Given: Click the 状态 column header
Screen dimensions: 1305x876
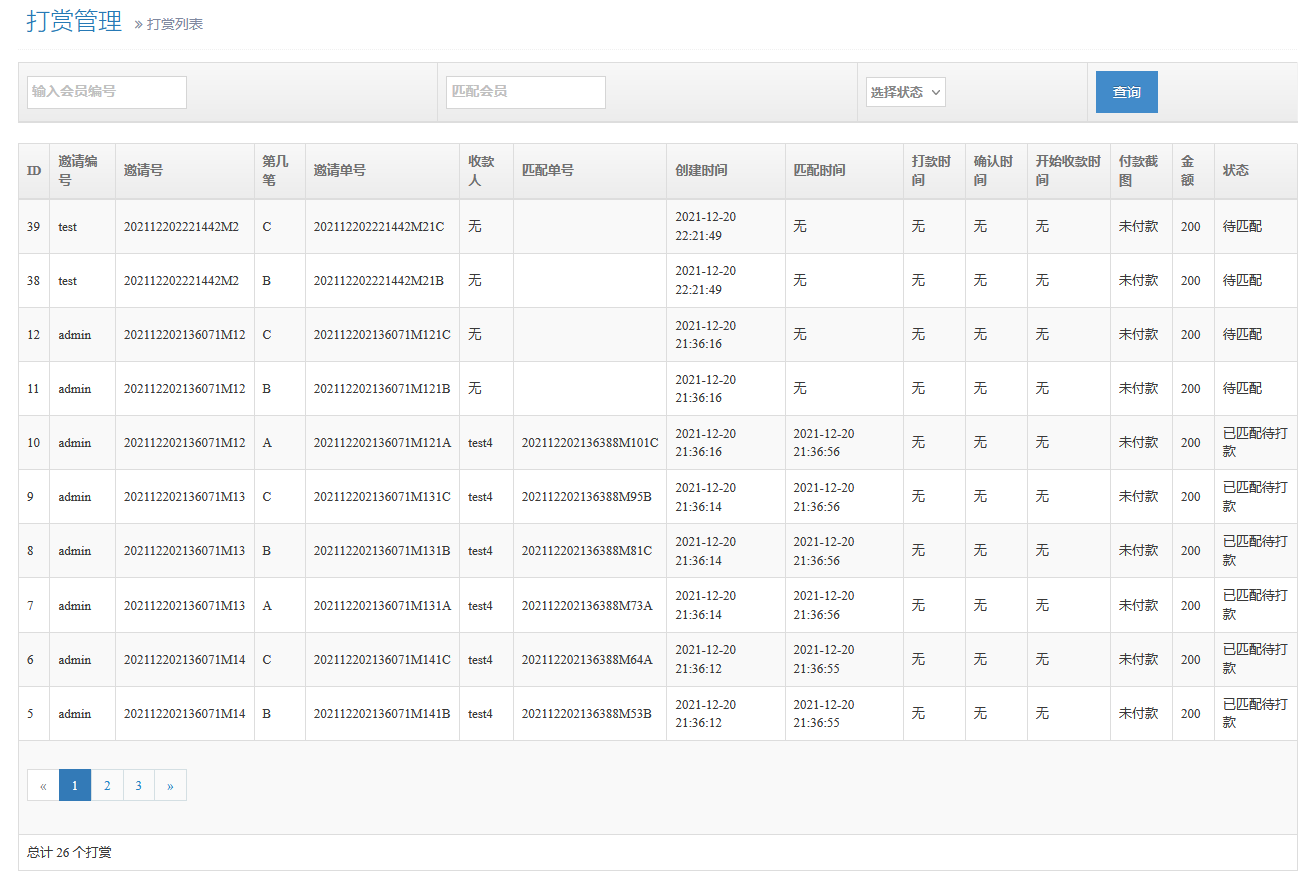Looking at the screenshot, I should click(1236, 171).
